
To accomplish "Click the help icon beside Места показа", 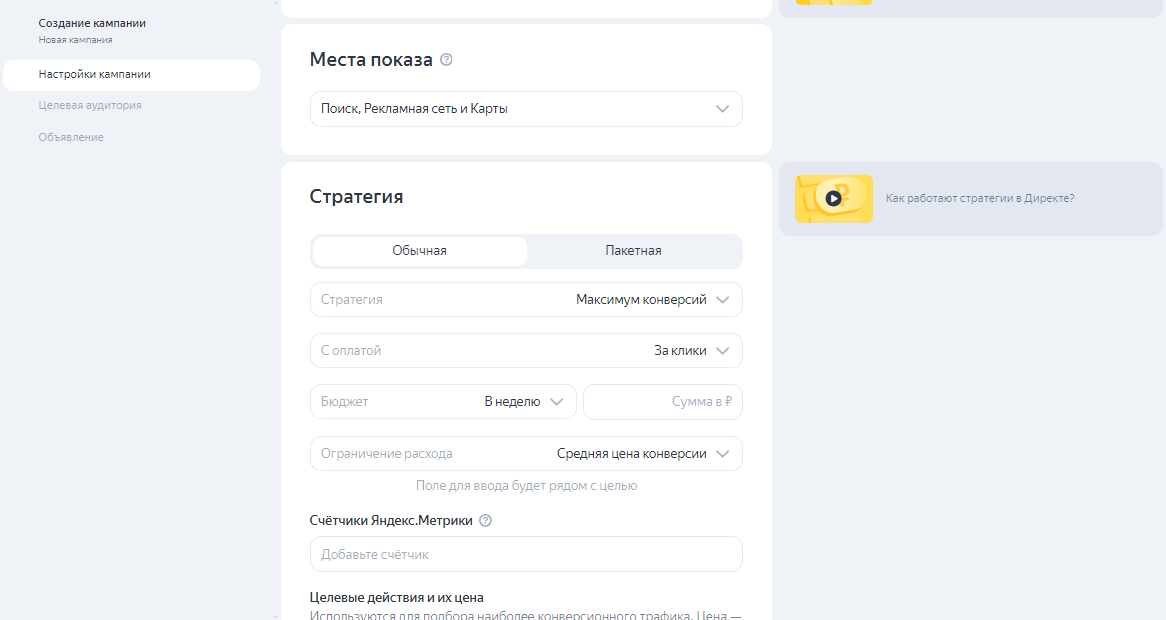I will tap(446, 60).
